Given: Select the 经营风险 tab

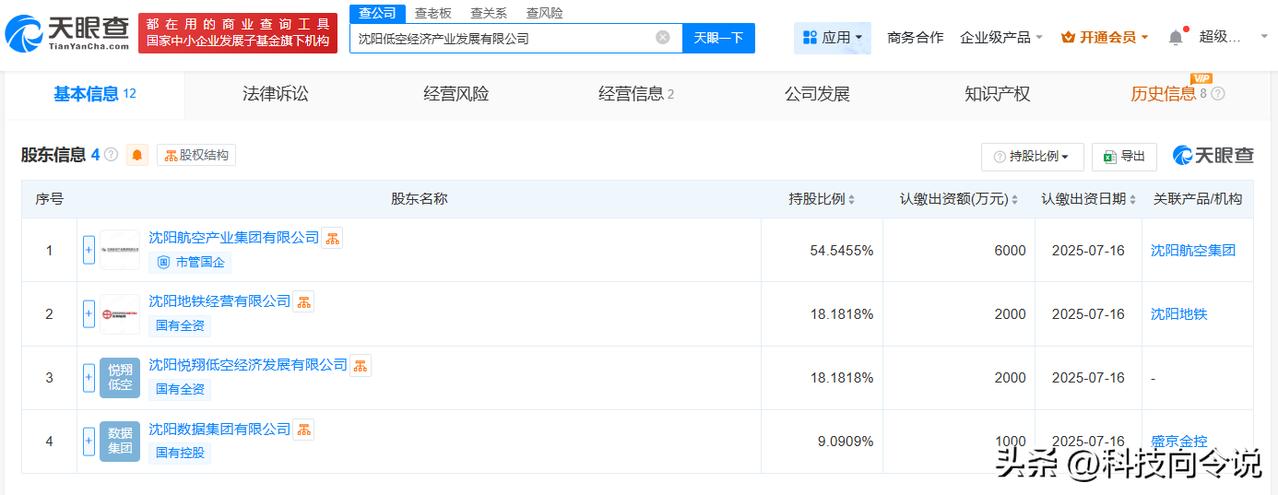Looking at the screenshot, I should (x=456, y=94).
